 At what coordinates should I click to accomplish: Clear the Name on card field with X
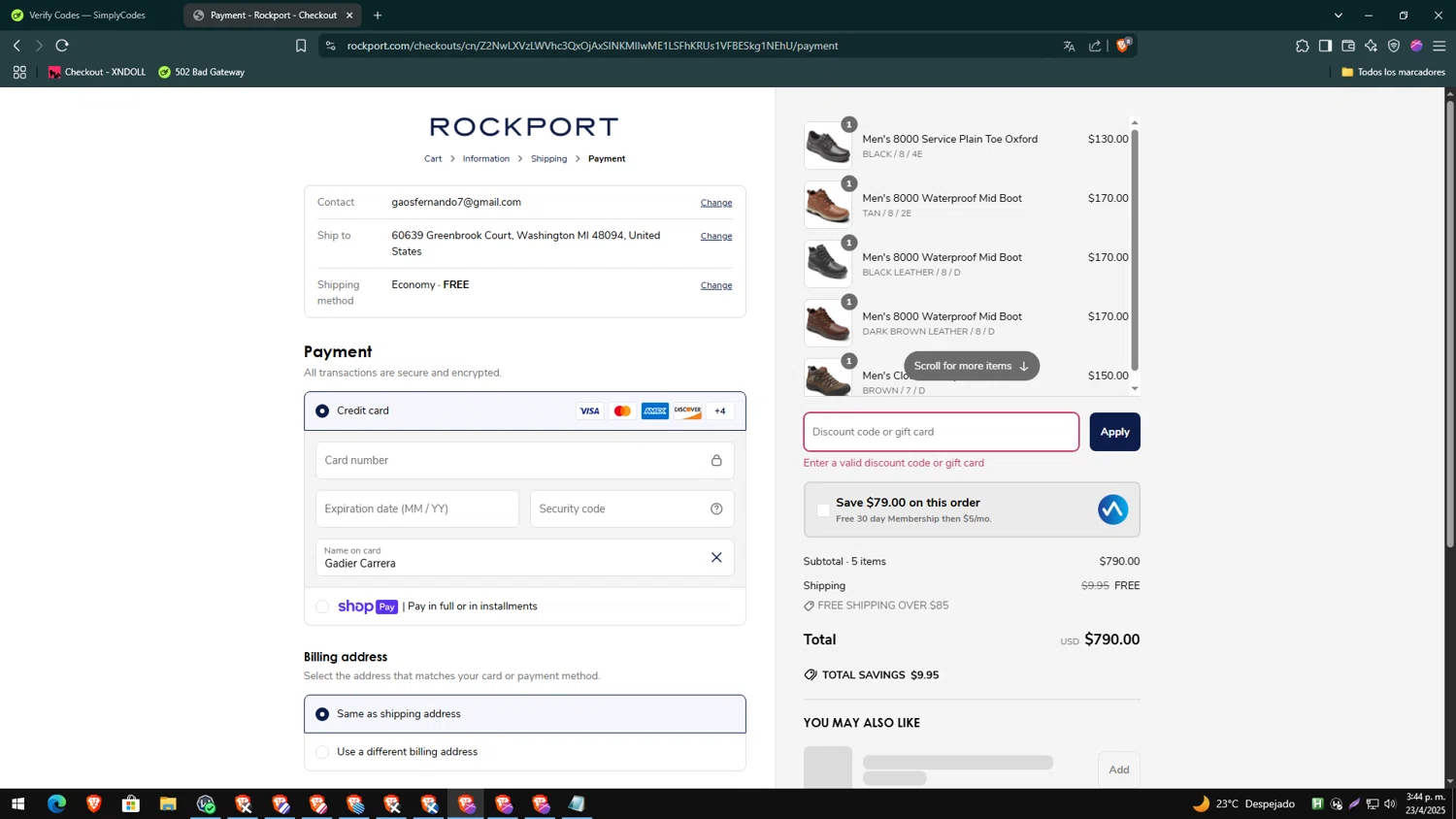coord(716,557)
